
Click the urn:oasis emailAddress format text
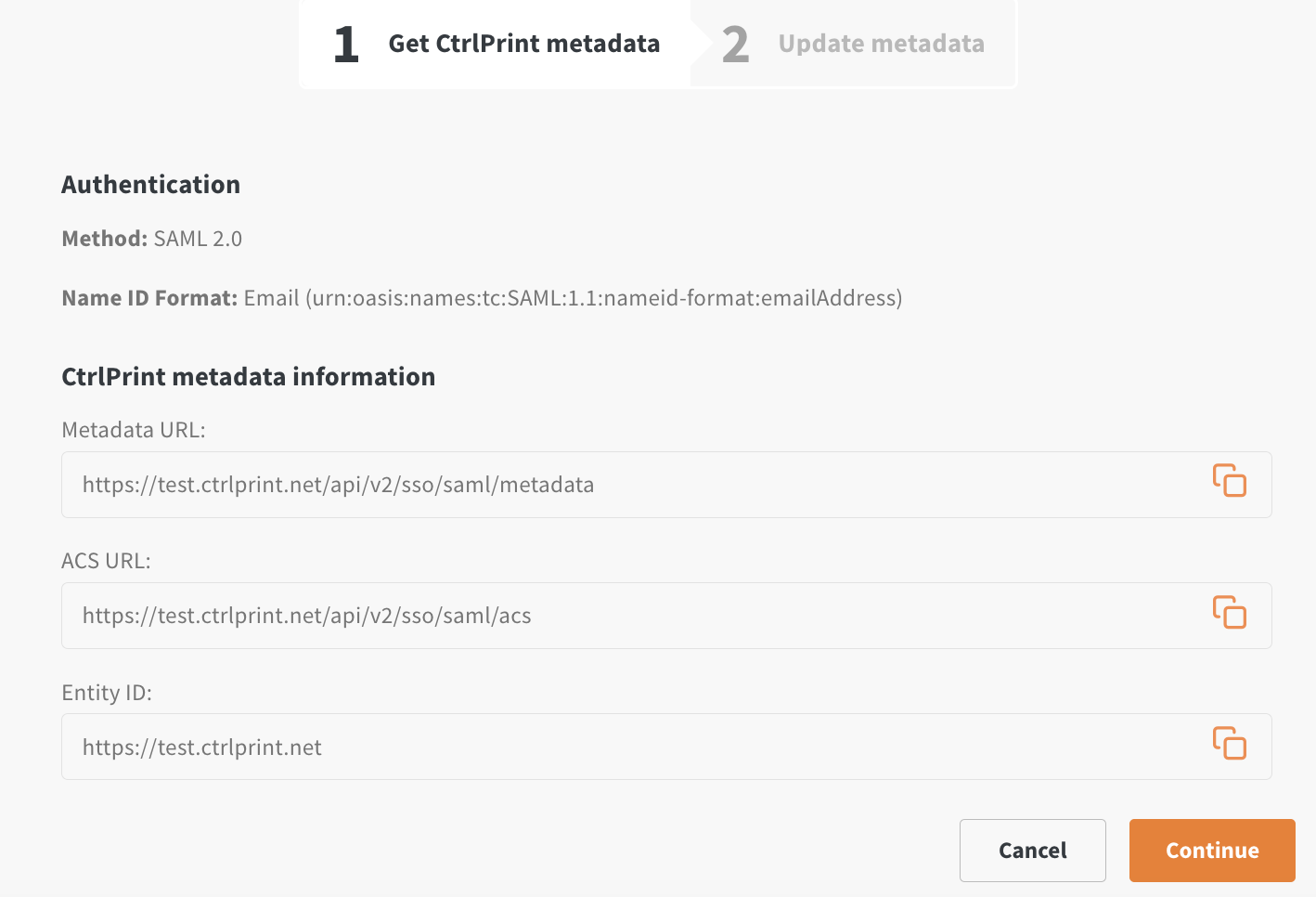[x=604, y=298]
